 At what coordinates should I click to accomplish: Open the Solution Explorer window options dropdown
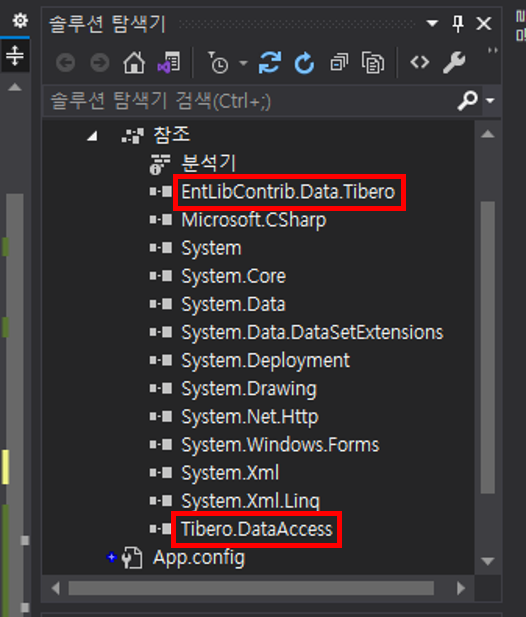(x=432, y=24)
